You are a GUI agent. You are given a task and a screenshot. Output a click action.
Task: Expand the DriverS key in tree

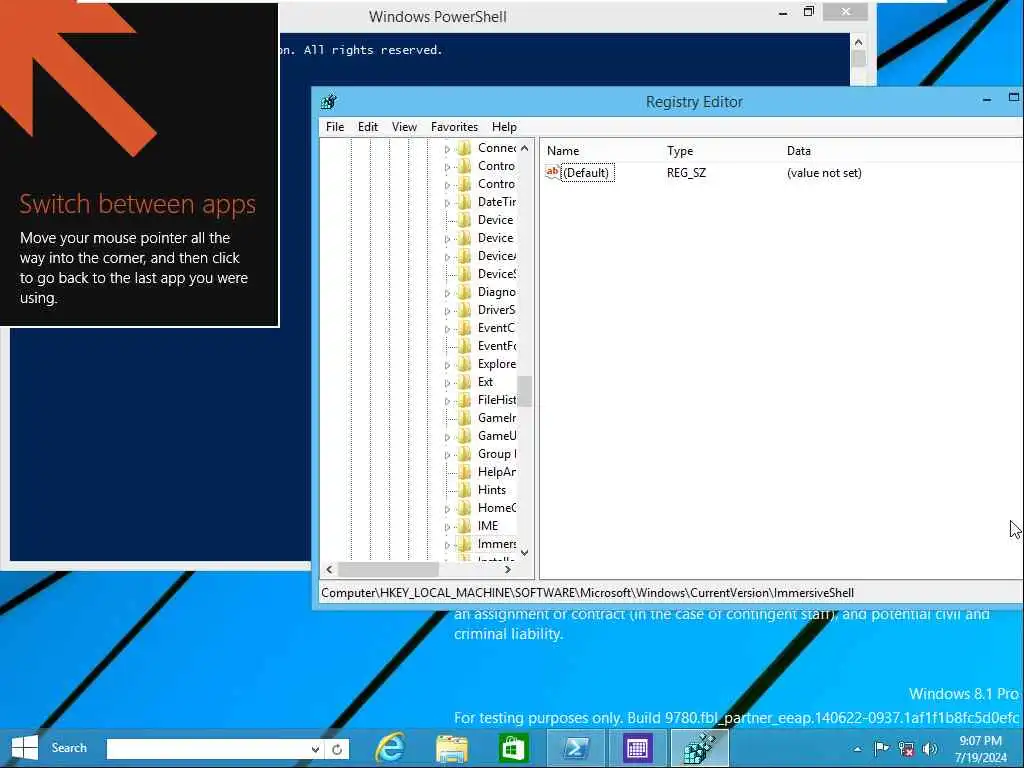pyautogui.click(x=447, y=311)
